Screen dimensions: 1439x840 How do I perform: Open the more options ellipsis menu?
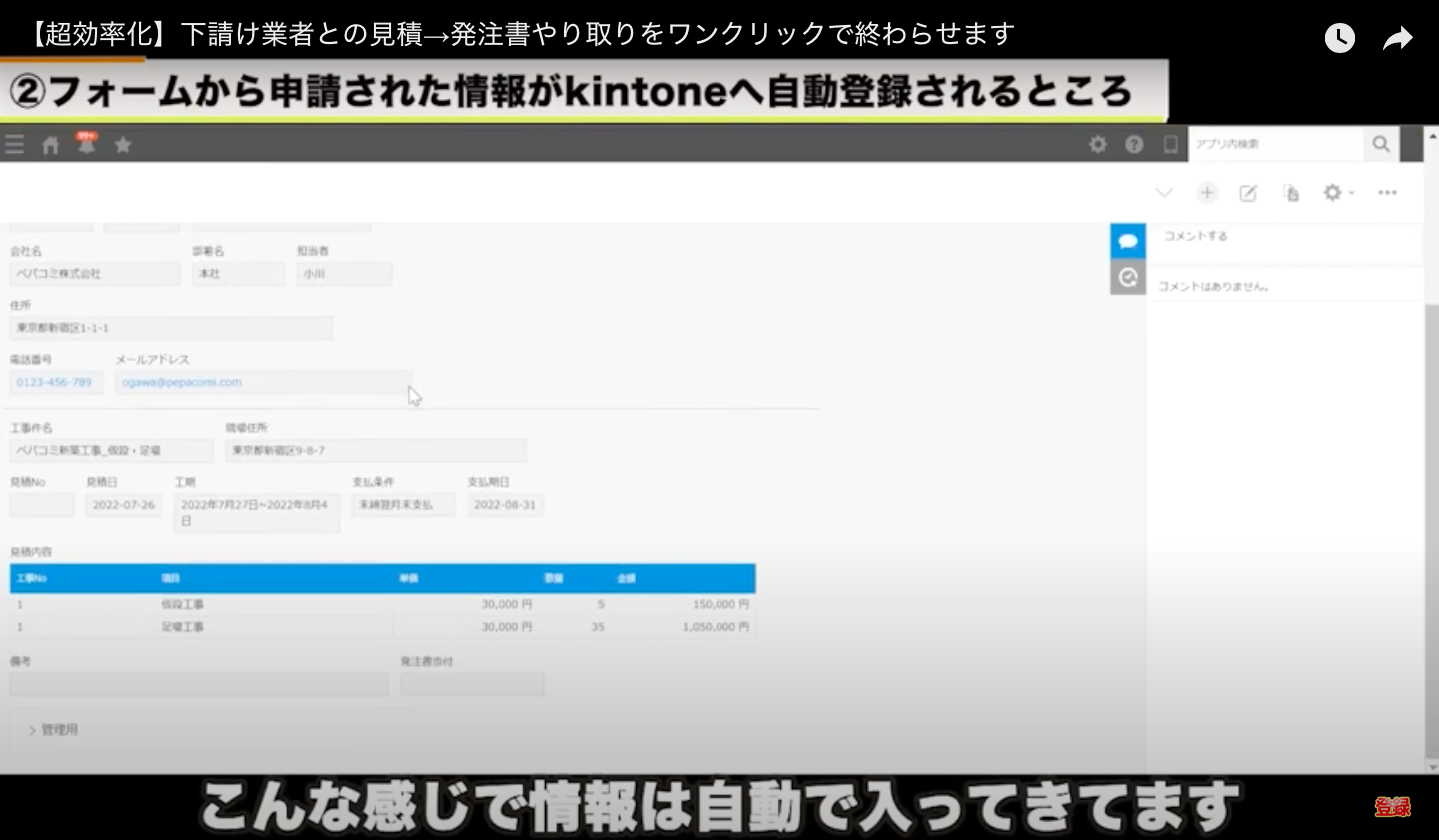(x=1387, y=192)
